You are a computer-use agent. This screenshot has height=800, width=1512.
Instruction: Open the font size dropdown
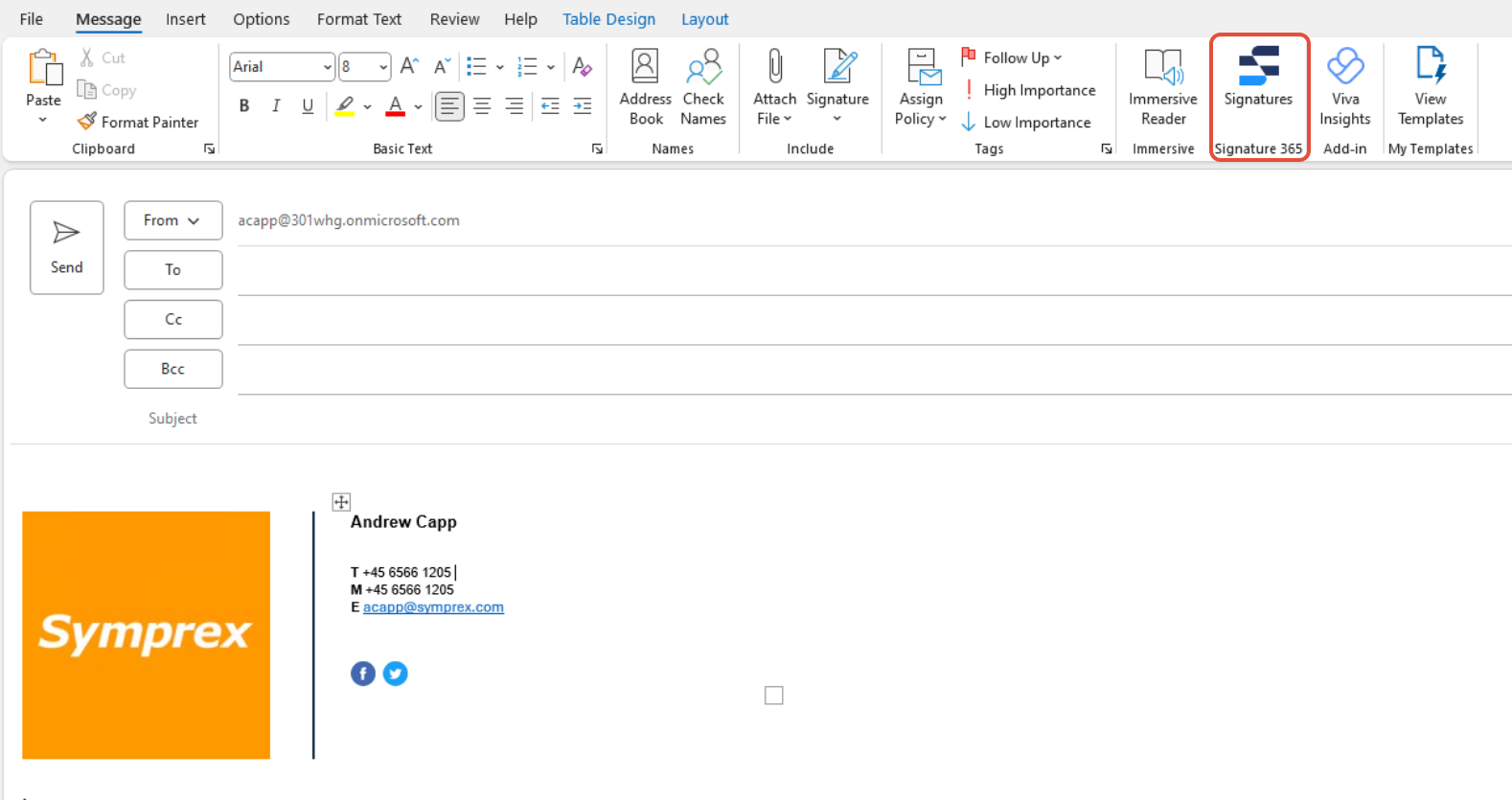(x=383, y=66)
